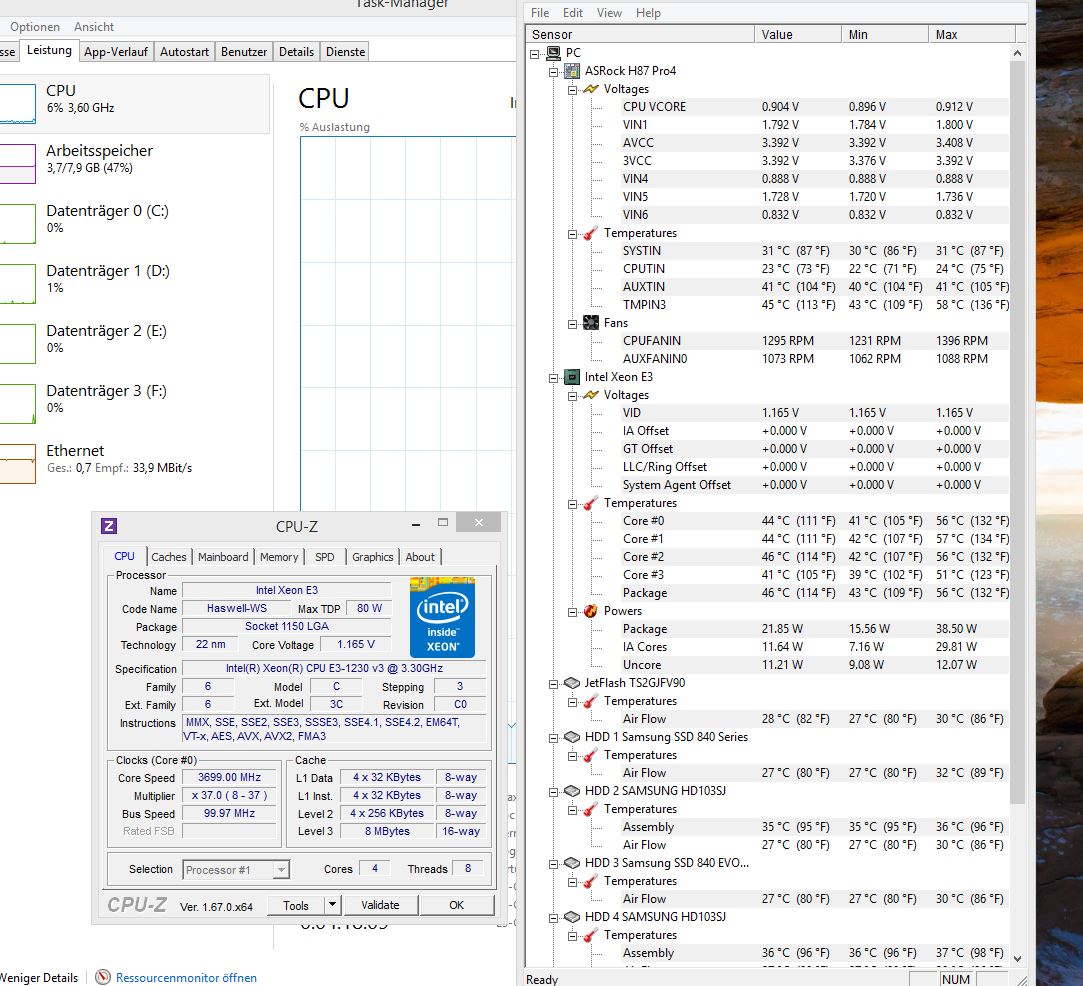
Task: Open Optionen menu in Task-Manager
Action: (35, 26)
